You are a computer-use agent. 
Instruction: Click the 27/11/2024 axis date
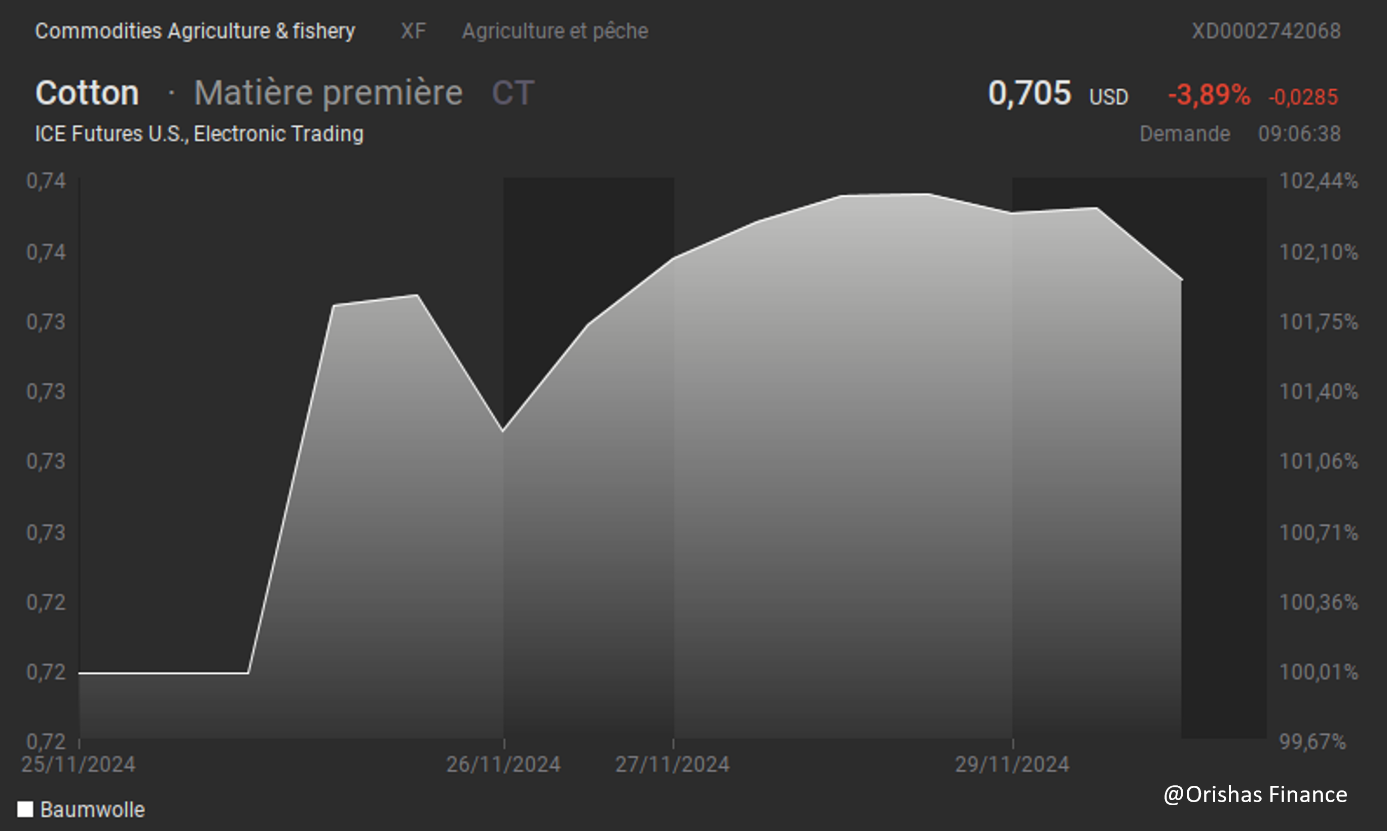[672, 764]
